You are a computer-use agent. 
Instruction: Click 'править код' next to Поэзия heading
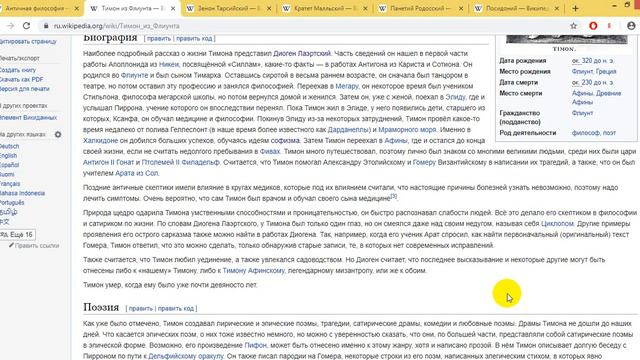tap(176, 309)
